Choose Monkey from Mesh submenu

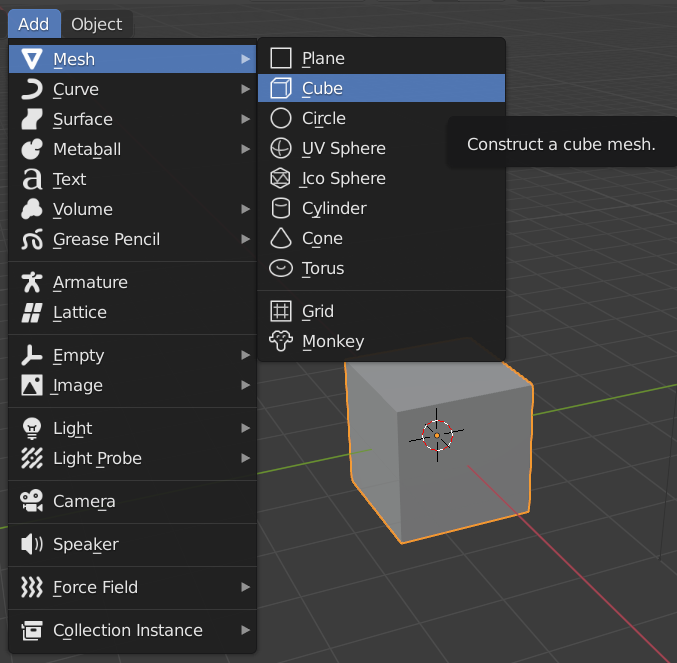(381, 341)
